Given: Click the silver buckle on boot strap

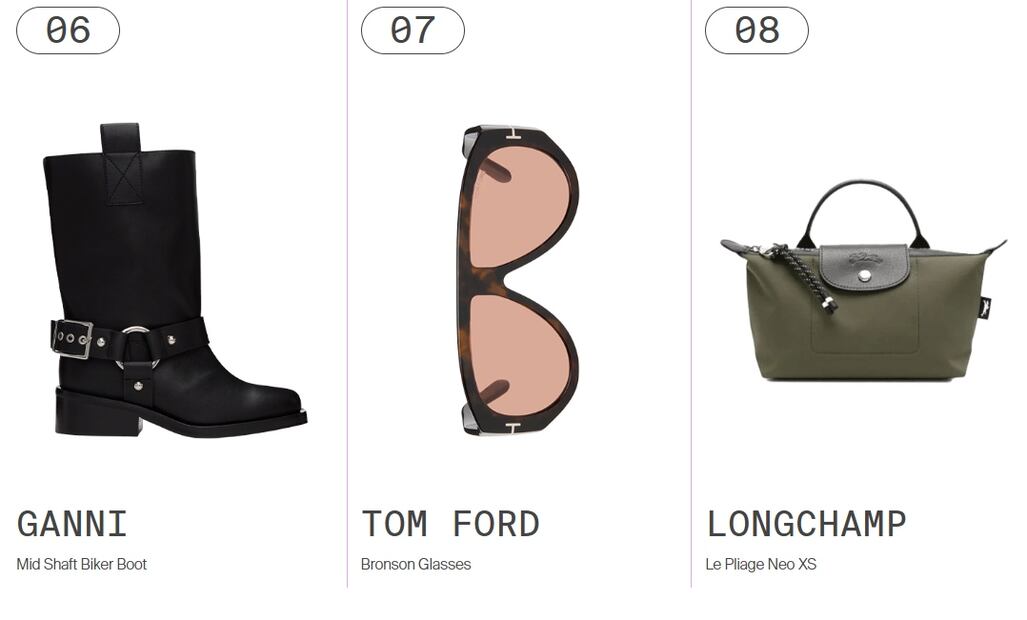Looking at the screenshot, I should click(x=71, y=339).
